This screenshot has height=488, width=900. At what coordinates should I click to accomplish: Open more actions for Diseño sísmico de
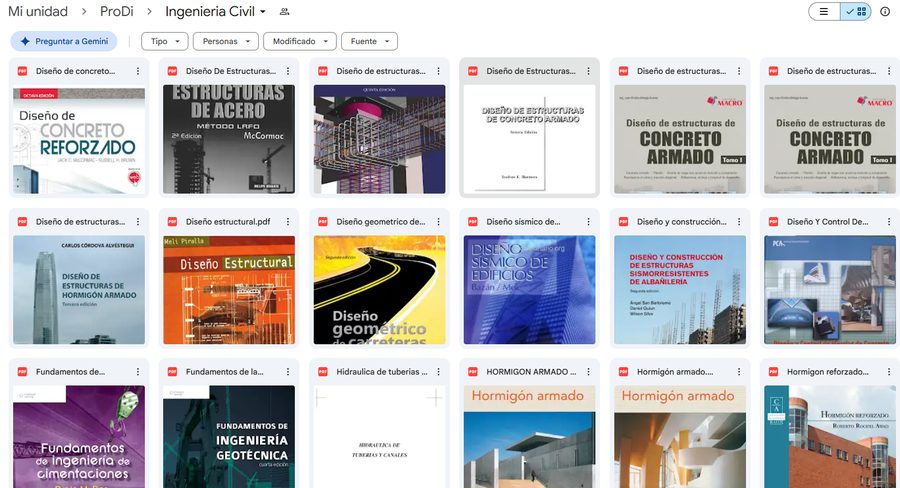(x=588, y=222)
